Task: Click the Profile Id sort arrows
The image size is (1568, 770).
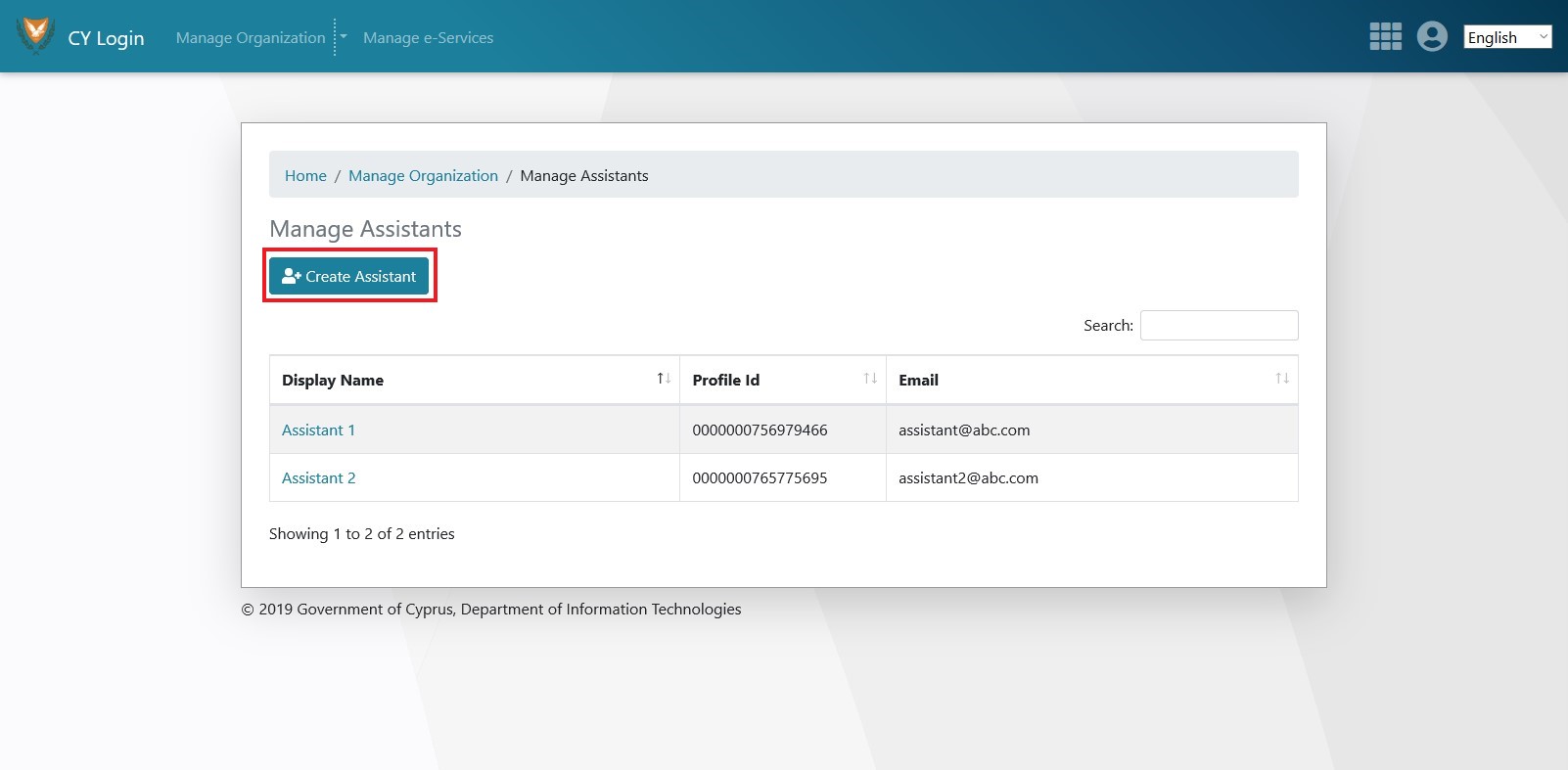Action: (869, 380)
